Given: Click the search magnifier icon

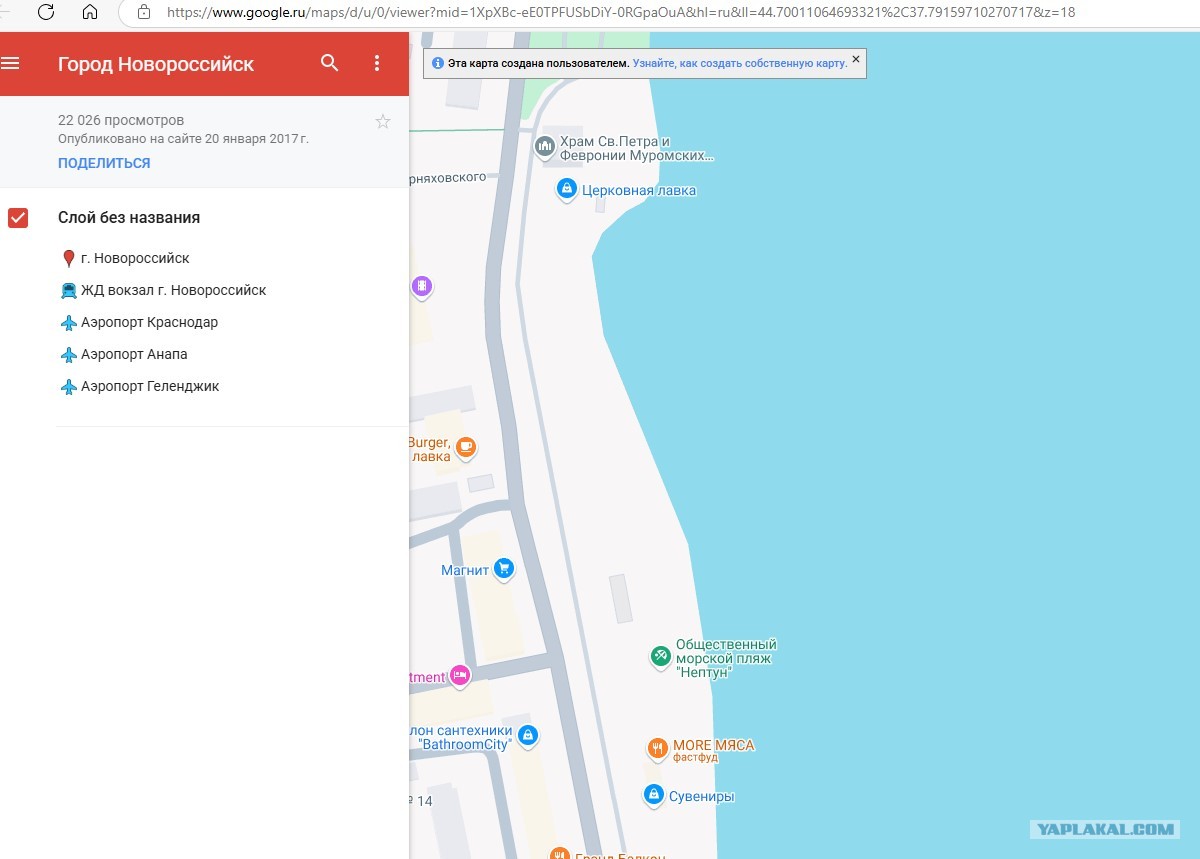Looking at the screenshot, I should click(x=330, y=63).
